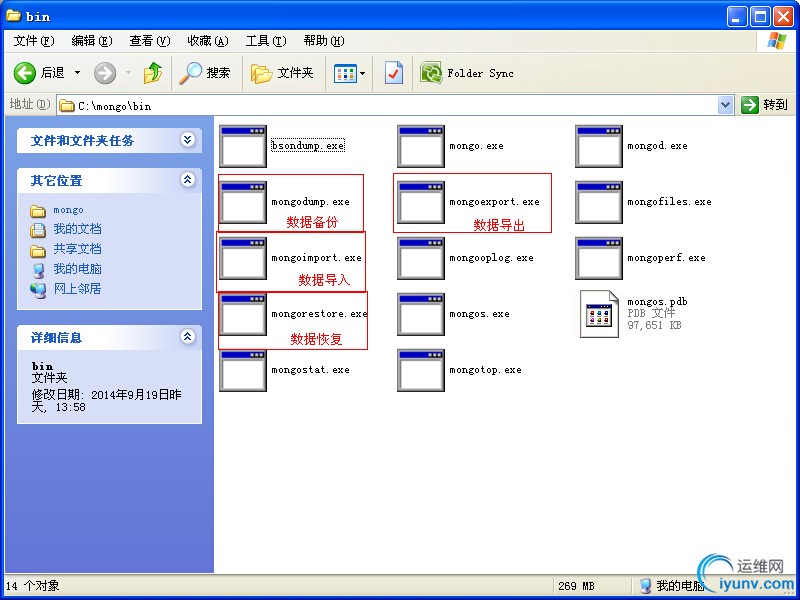800x600 pixels.
Task: Click the mongo.exe file name
Action: click(x=476, y=146)
